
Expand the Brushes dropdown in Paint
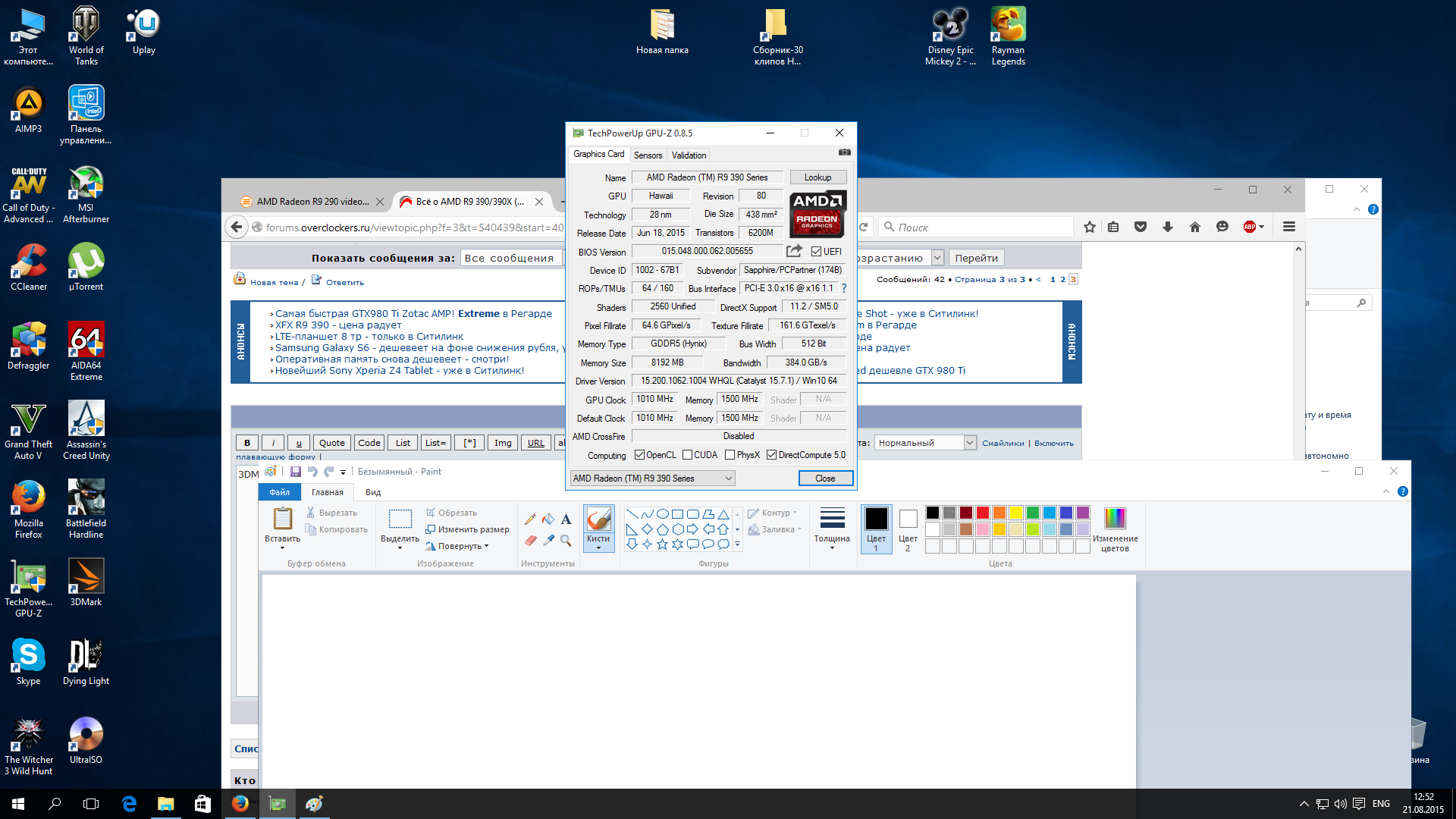point(598,547)
